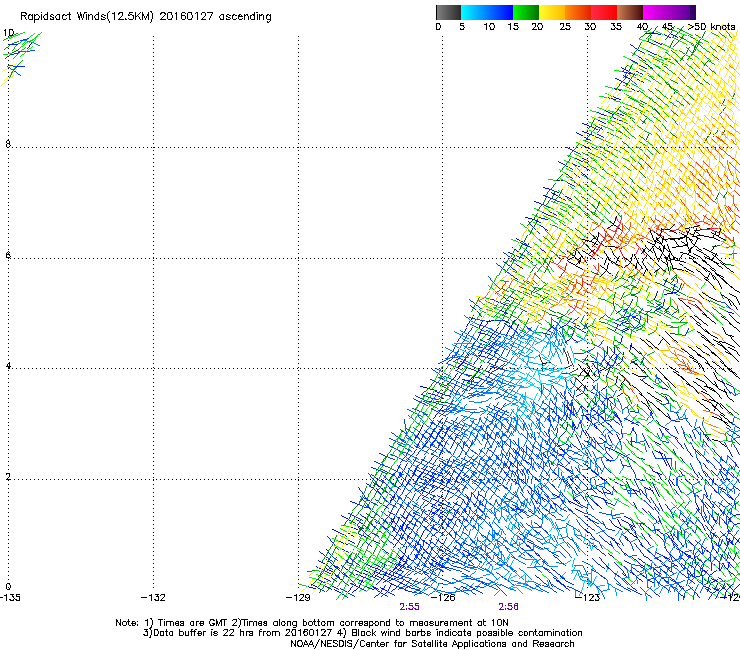Click the Rapidscat Winds title text

(x=146, y=17)
